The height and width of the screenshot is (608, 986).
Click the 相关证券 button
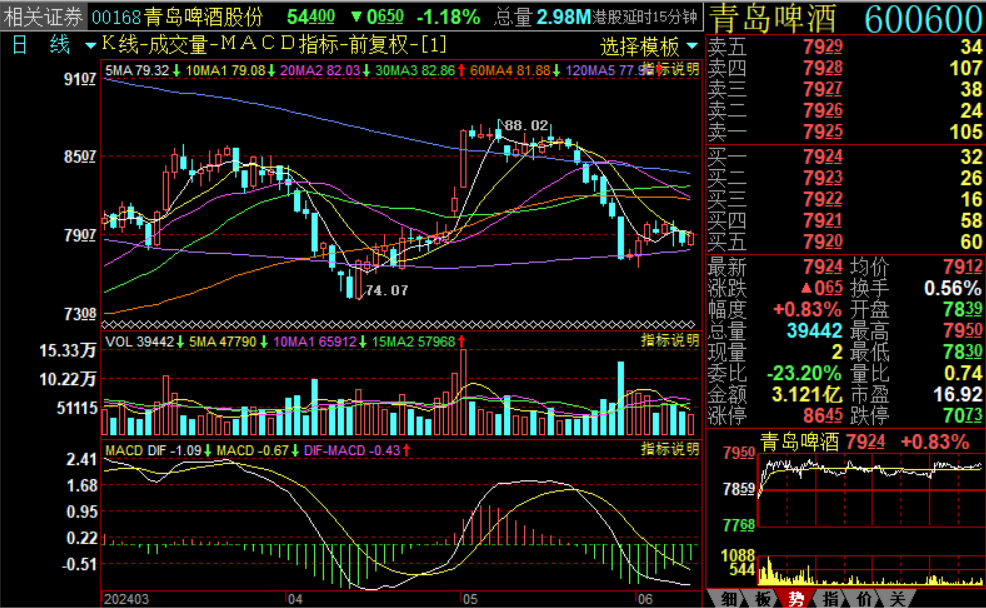tap(44, 17)
